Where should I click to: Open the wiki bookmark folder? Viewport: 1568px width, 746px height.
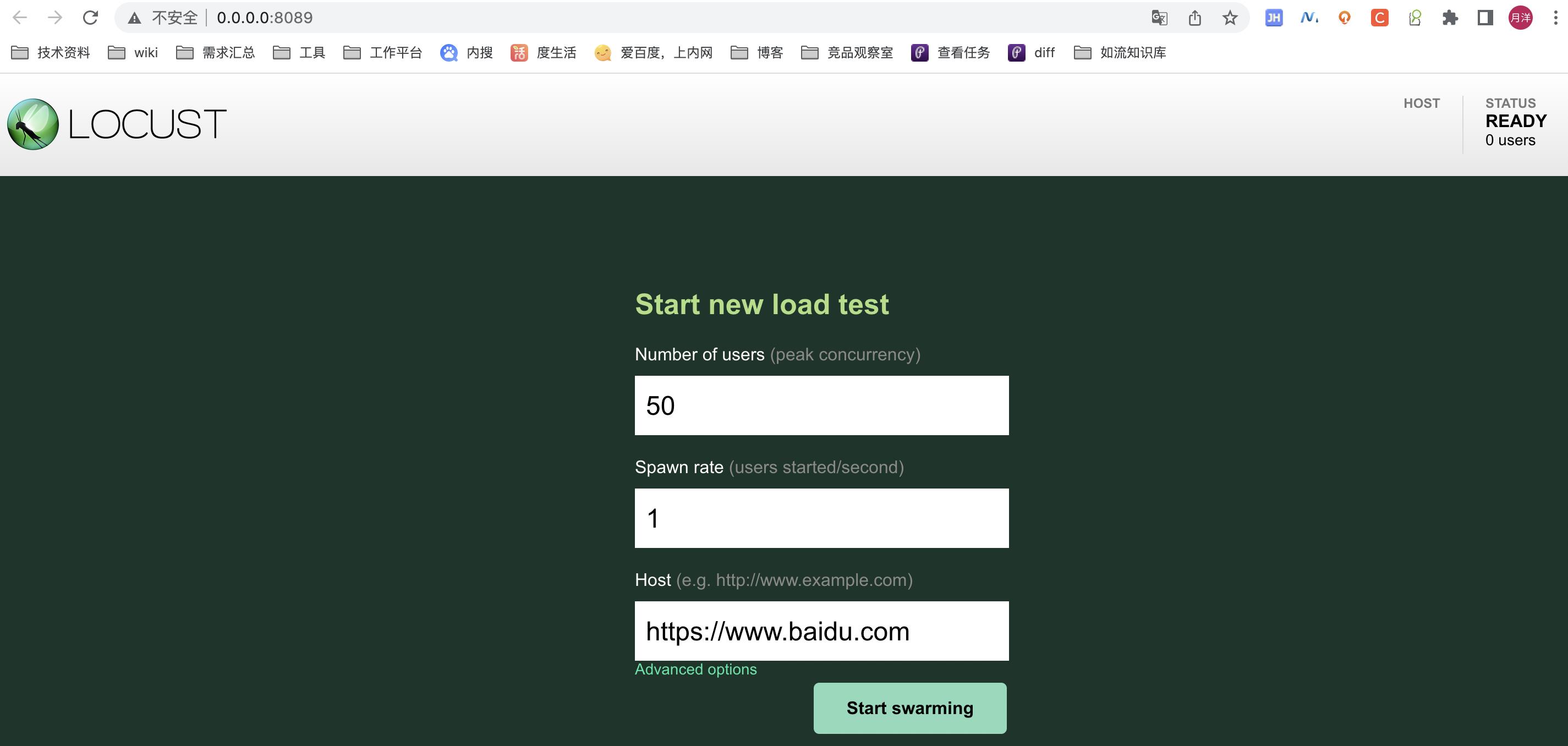coord(133,53)
